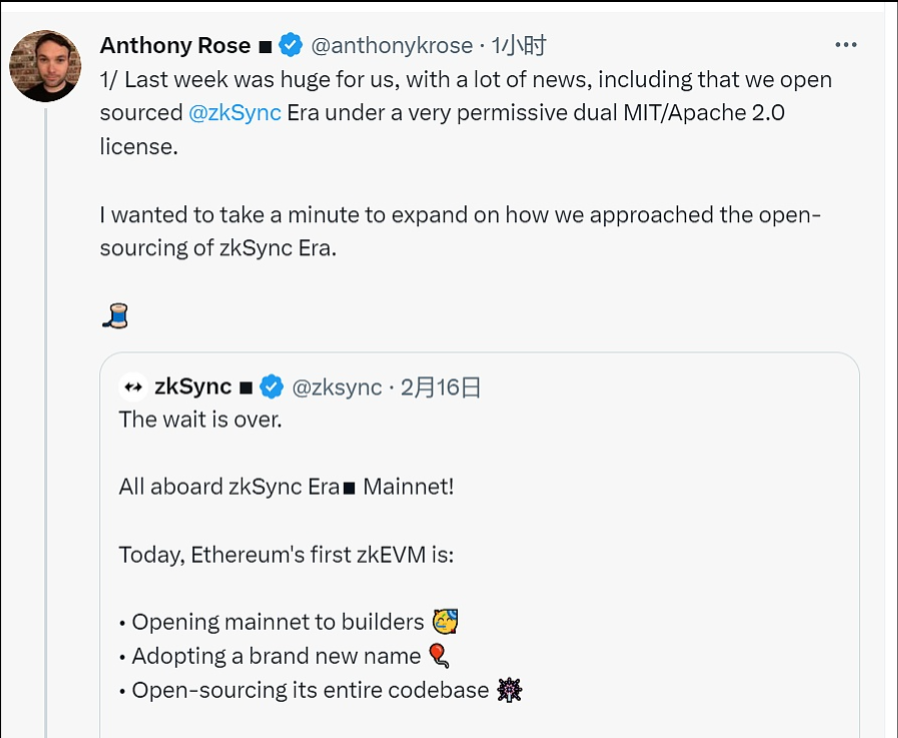Click the emoji after 'entire codebase'
Image resolution: width=898 pixels, height=738 pixels.
click(x=510, y=689)
